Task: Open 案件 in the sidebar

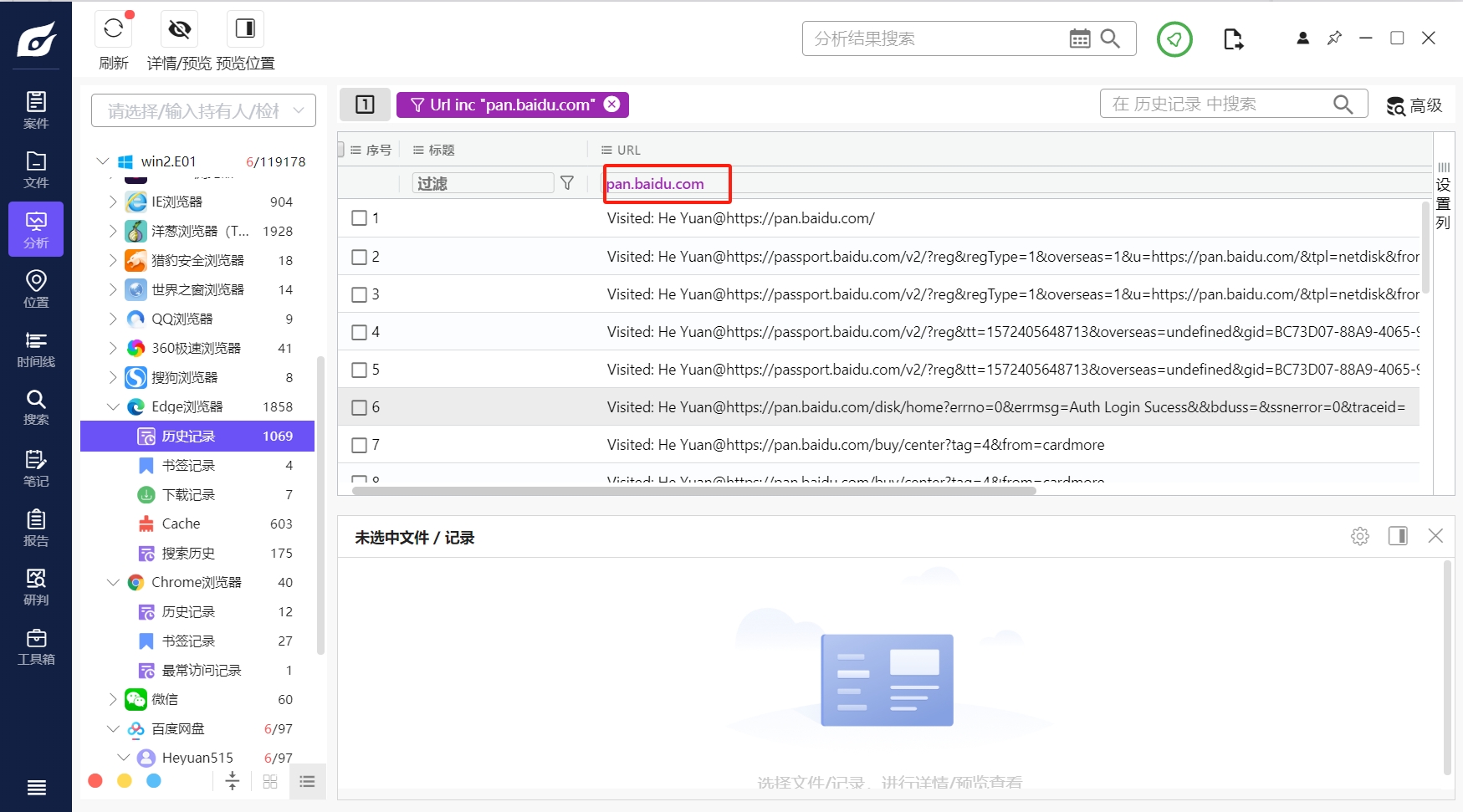Action: pos(36,110)
